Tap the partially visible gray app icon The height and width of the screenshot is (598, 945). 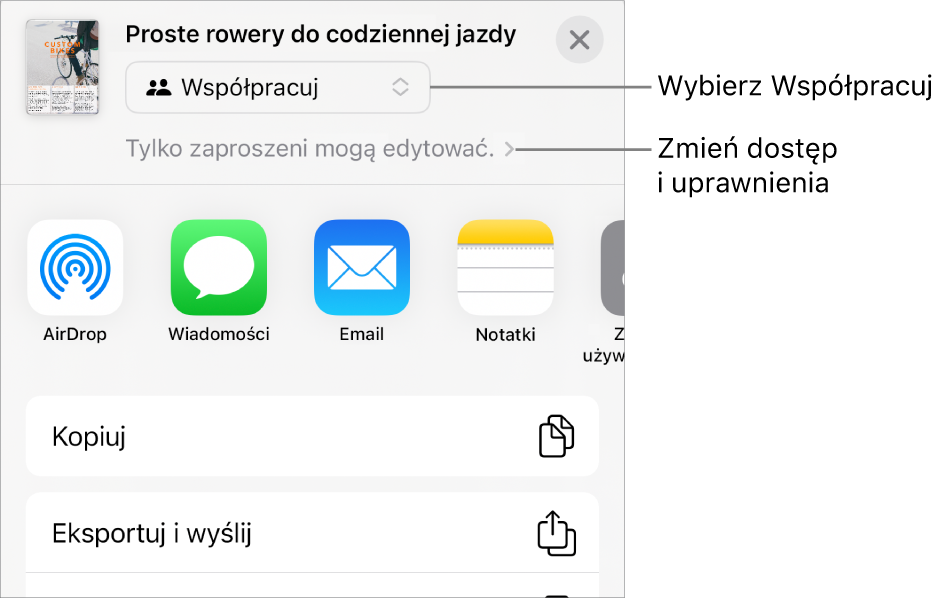coord(613,268)
